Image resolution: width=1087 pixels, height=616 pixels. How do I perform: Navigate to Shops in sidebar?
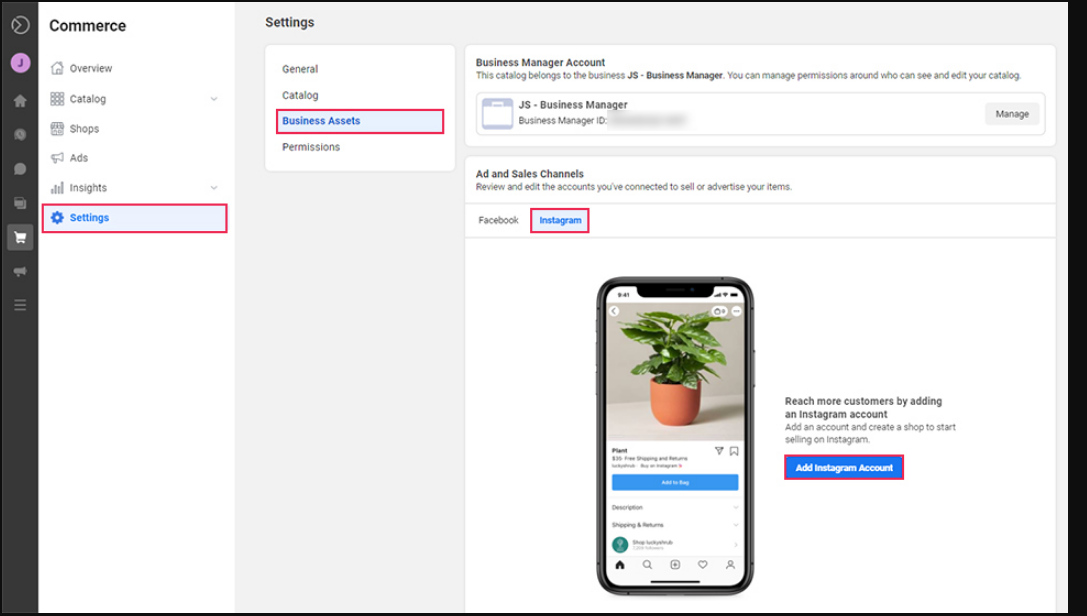click(84, 129)
